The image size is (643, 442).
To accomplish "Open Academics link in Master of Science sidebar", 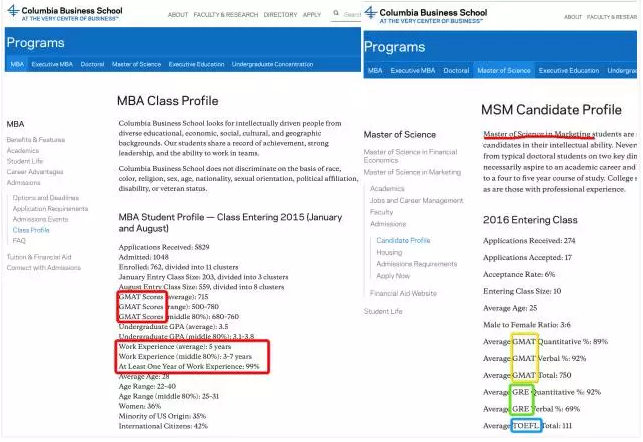I will [387, 189].
